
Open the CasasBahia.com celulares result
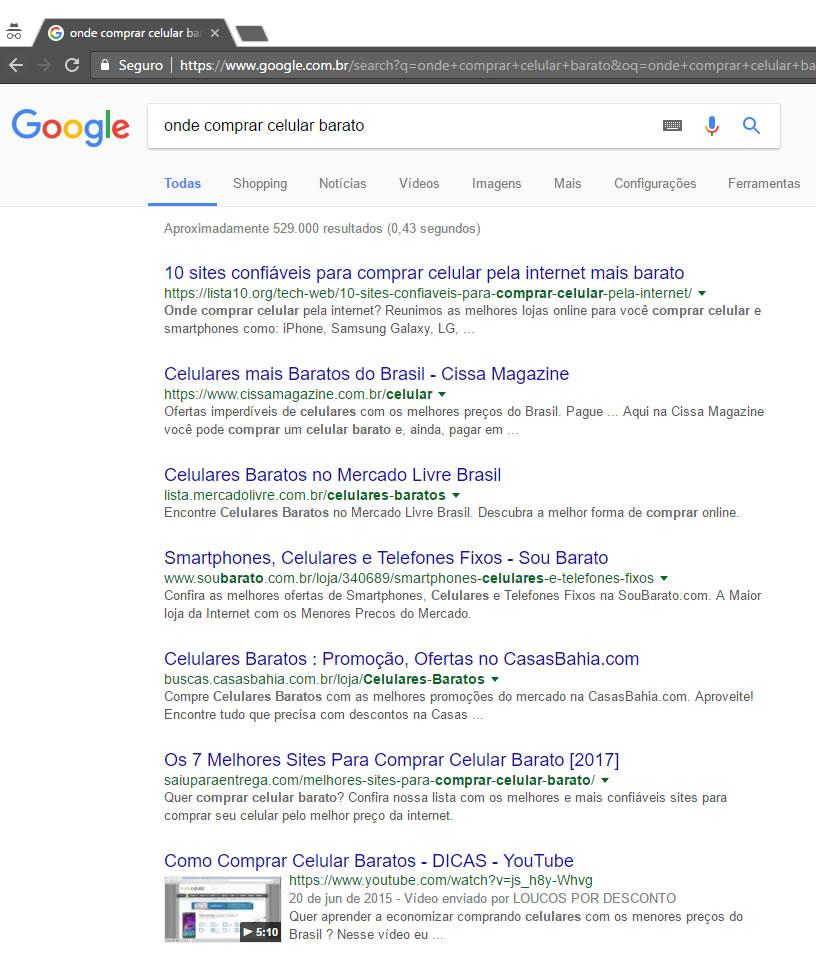tap(402, 659)
